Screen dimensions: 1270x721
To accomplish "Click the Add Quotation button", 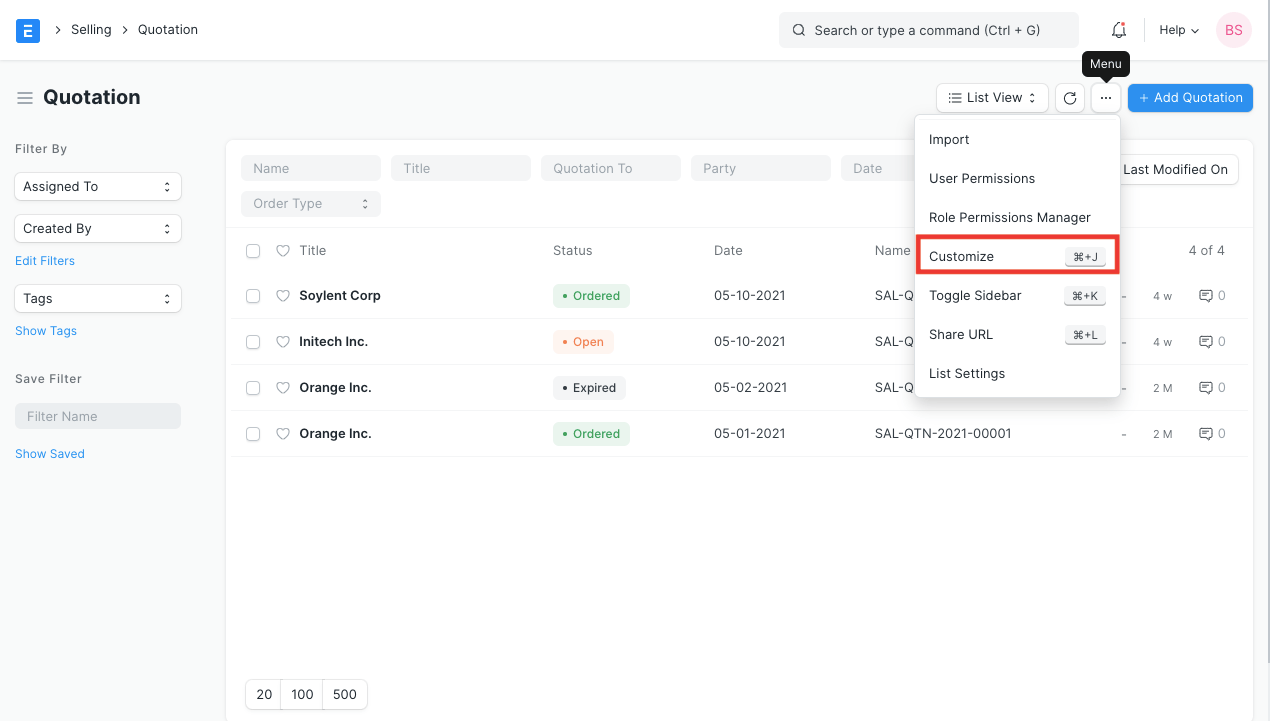I will click(1189, 97).
